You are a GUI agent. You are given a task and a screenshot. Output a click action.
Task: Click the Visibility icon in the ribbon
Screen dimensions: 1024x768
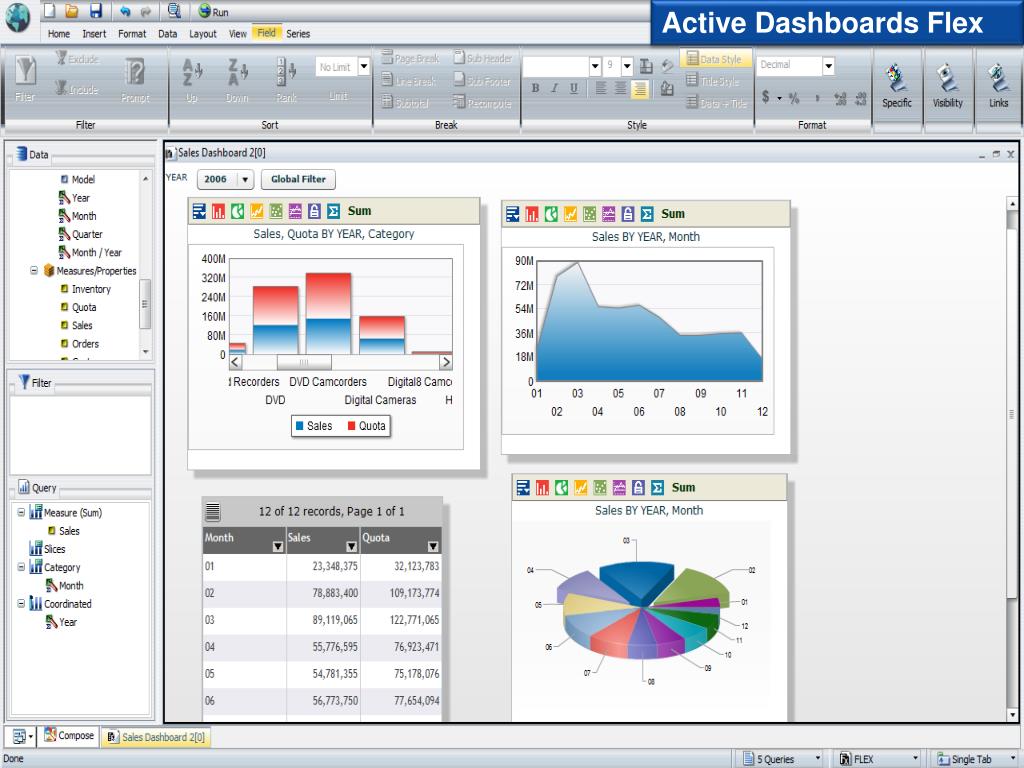947,86
